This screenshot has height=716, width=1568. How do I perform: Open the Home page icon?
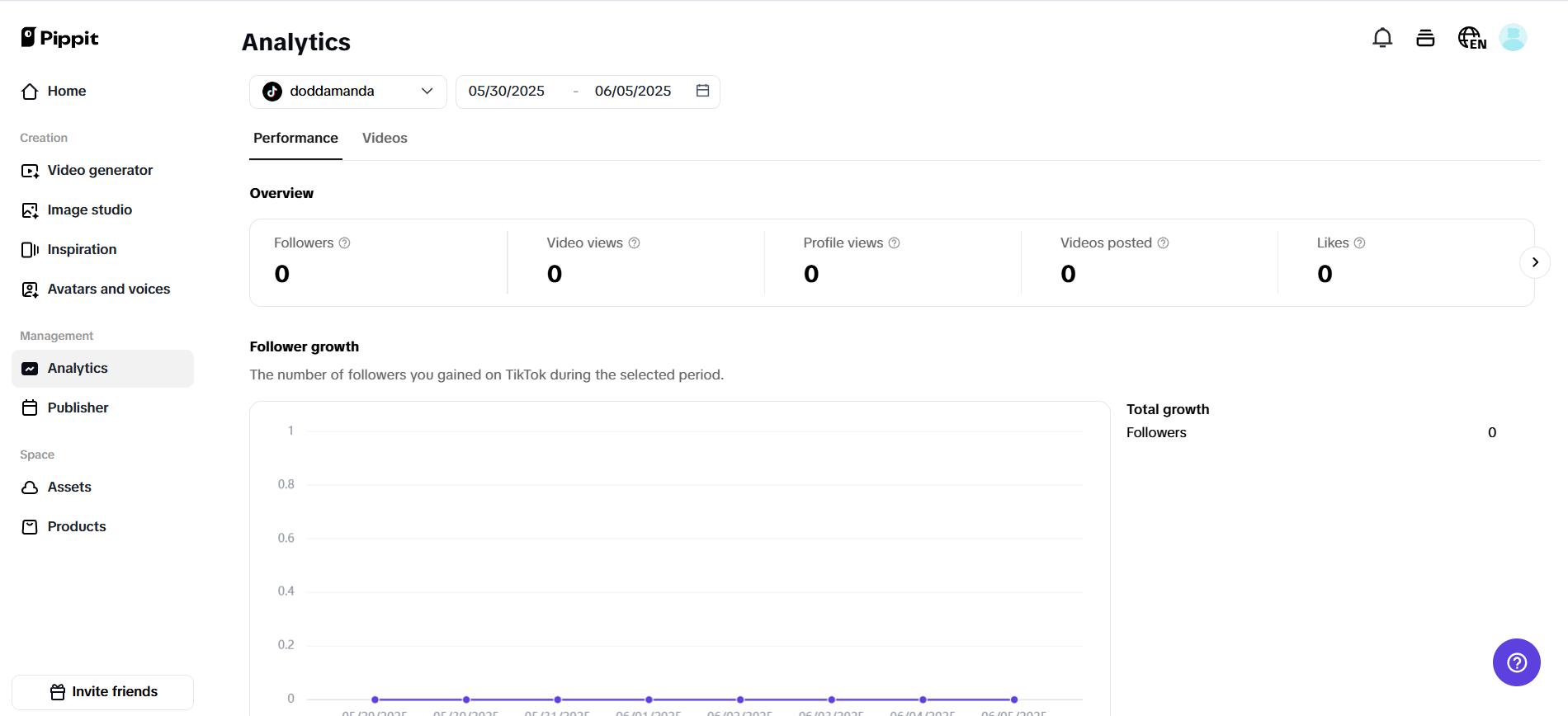click(x=30, y=92)
